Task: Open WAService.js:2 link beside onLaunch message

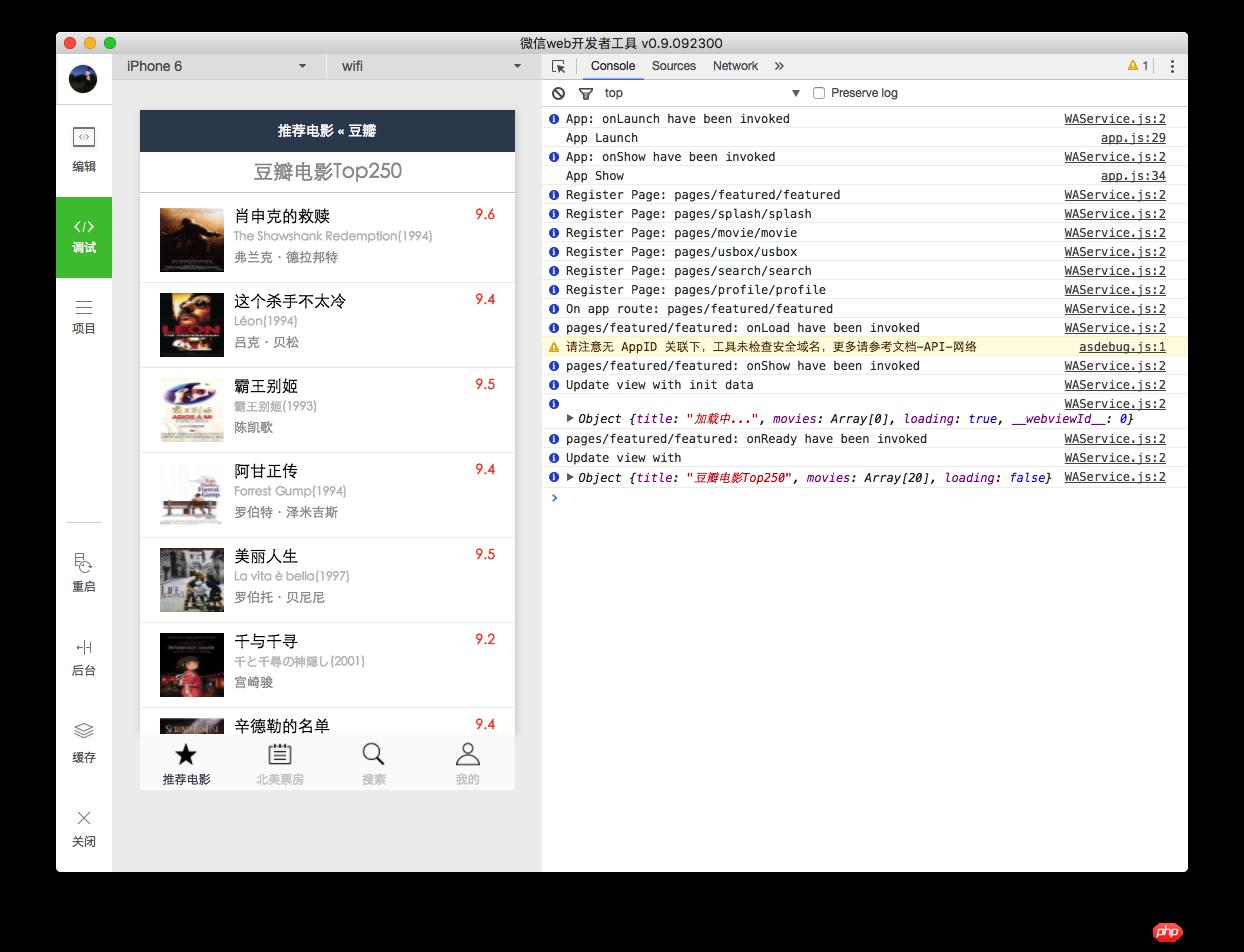Action: click(x=1115, y=119)
